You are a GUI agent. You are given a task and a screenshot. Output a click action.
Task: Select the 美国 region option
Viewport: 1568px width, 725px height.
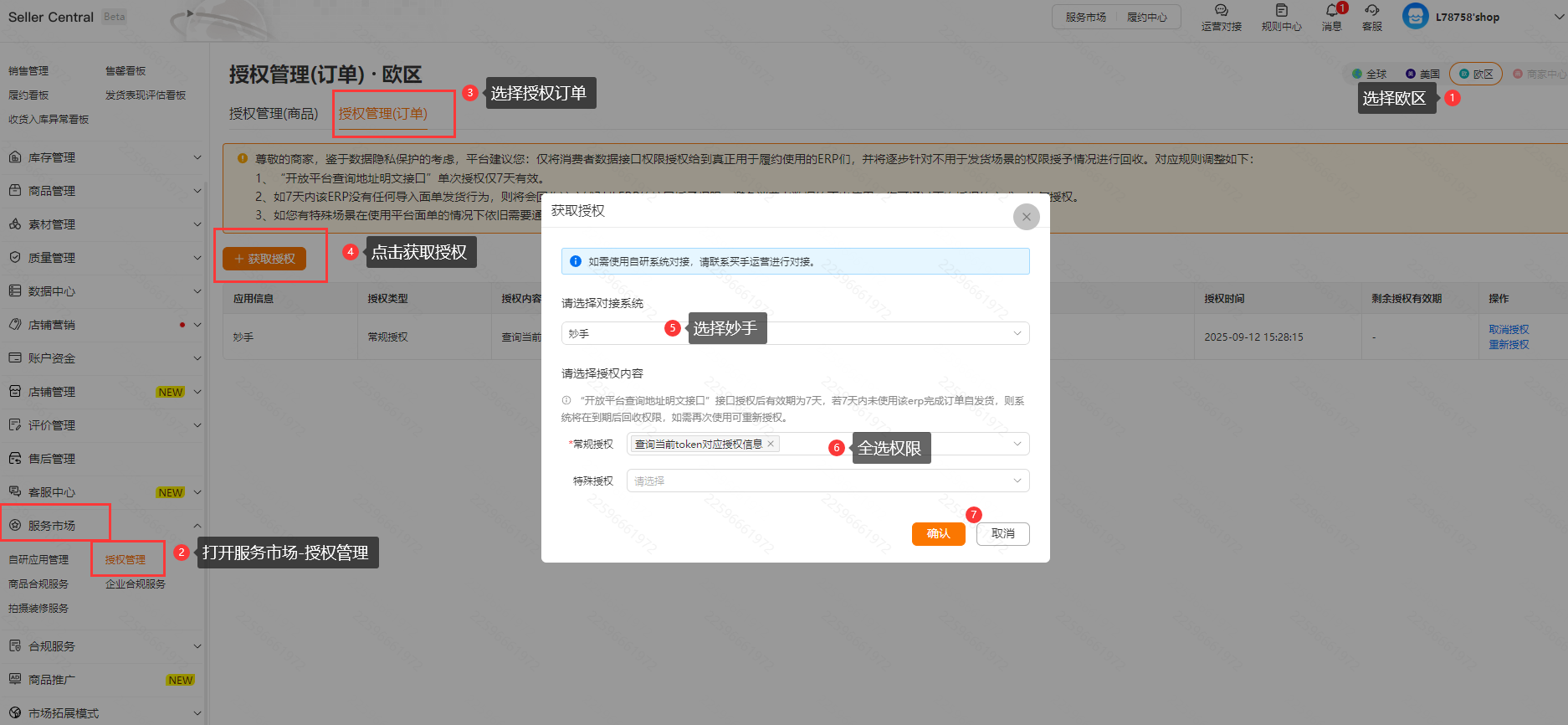tap(1422, 74)
